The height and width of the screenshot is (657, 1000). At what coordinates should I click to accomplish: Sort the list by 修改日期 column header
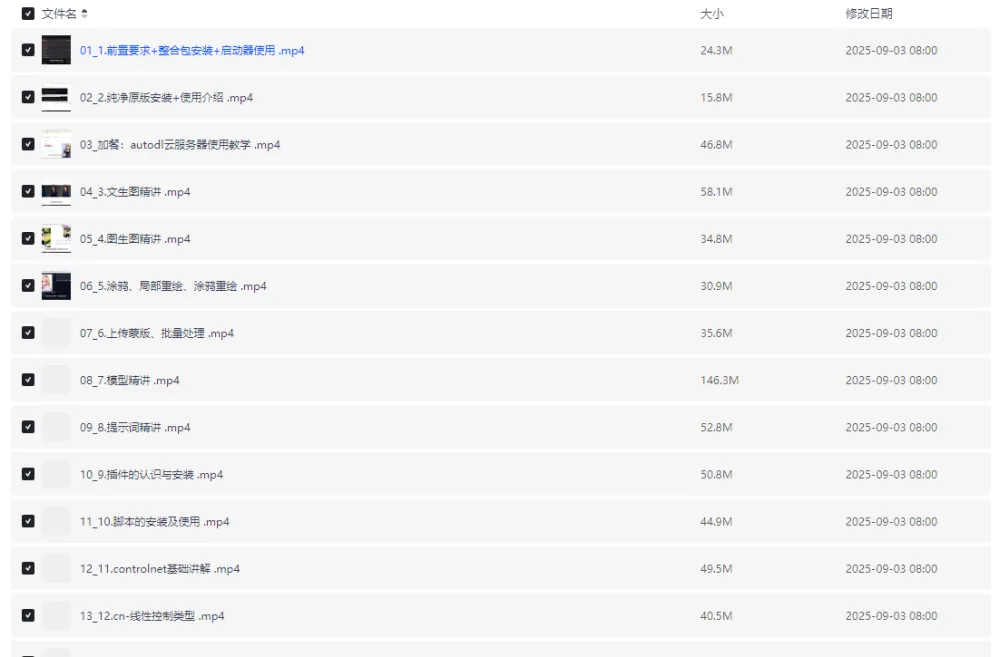[869, 13]
